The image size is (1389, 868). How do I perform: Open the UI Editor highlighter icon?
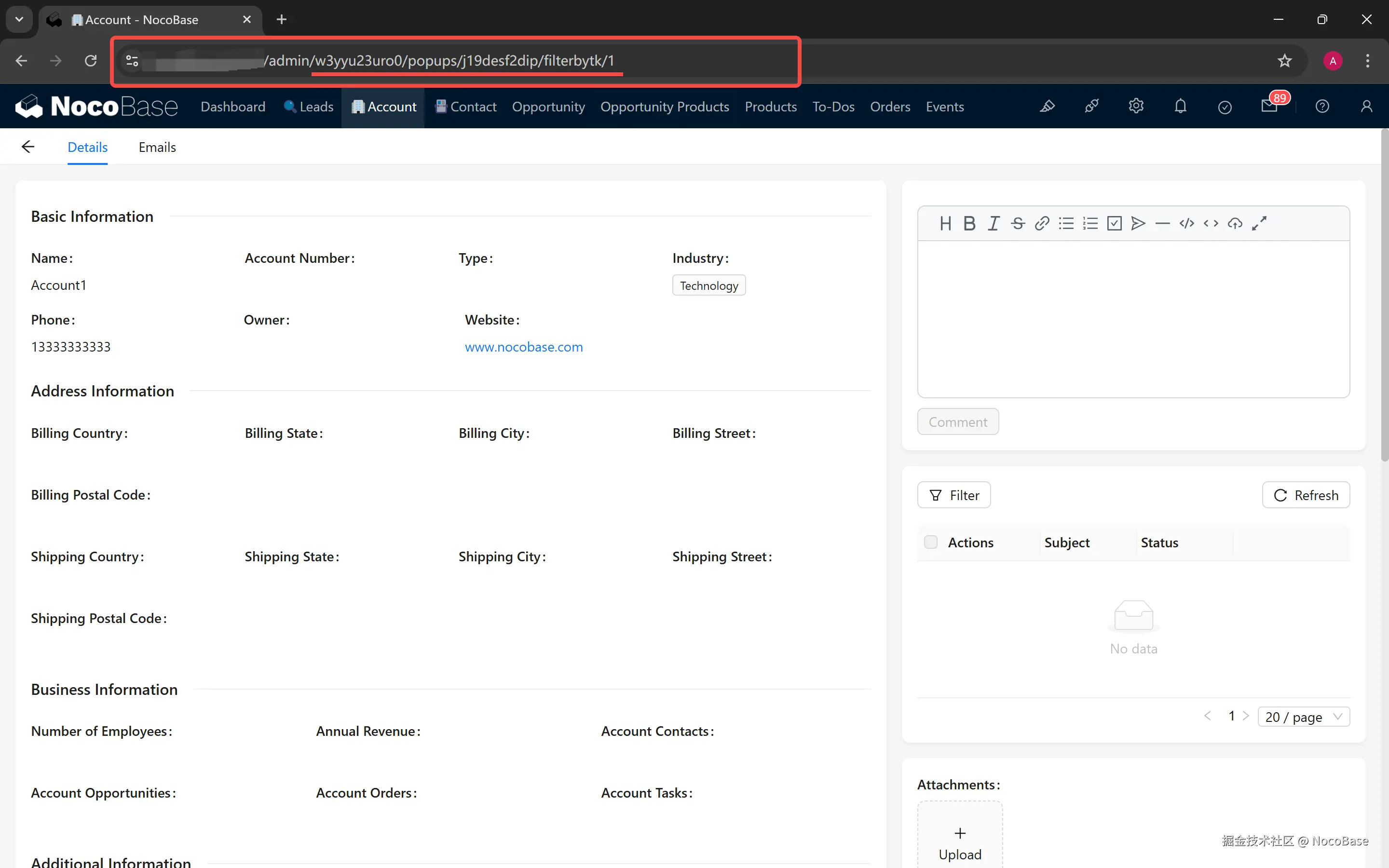1047,106
